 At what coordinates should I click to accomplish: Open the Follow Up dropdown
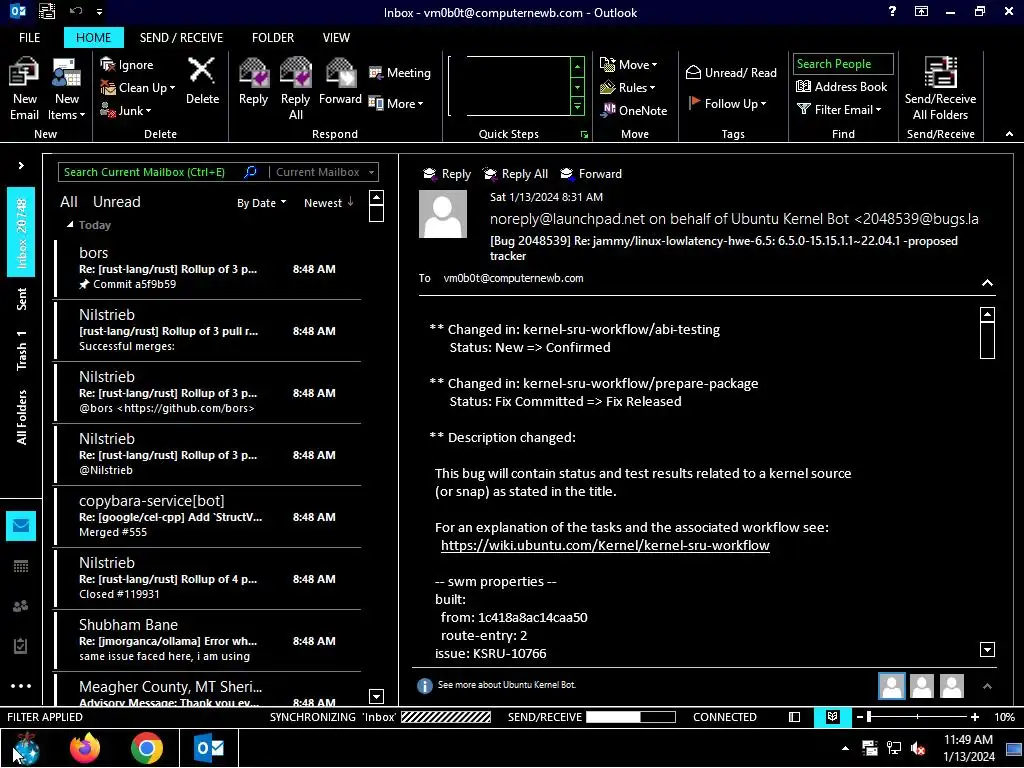pyautogui.click(x=727, y=103)
